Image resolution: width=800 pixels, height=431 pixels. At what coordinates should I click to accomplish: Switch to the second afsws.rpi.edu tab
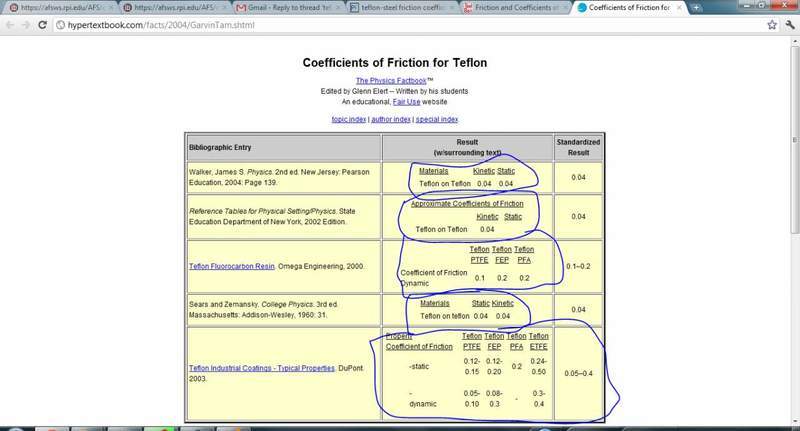point(173,8)
